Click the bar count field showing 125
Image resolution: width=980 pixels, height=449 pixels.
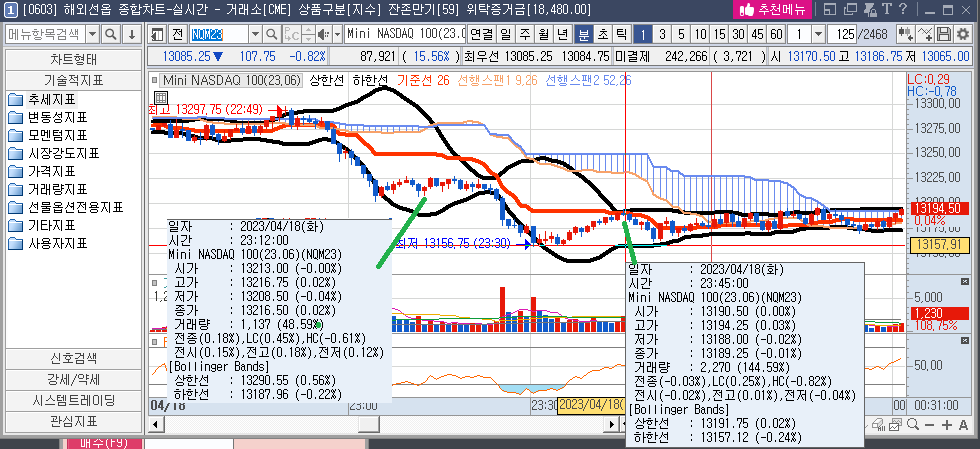coord(842,34)
